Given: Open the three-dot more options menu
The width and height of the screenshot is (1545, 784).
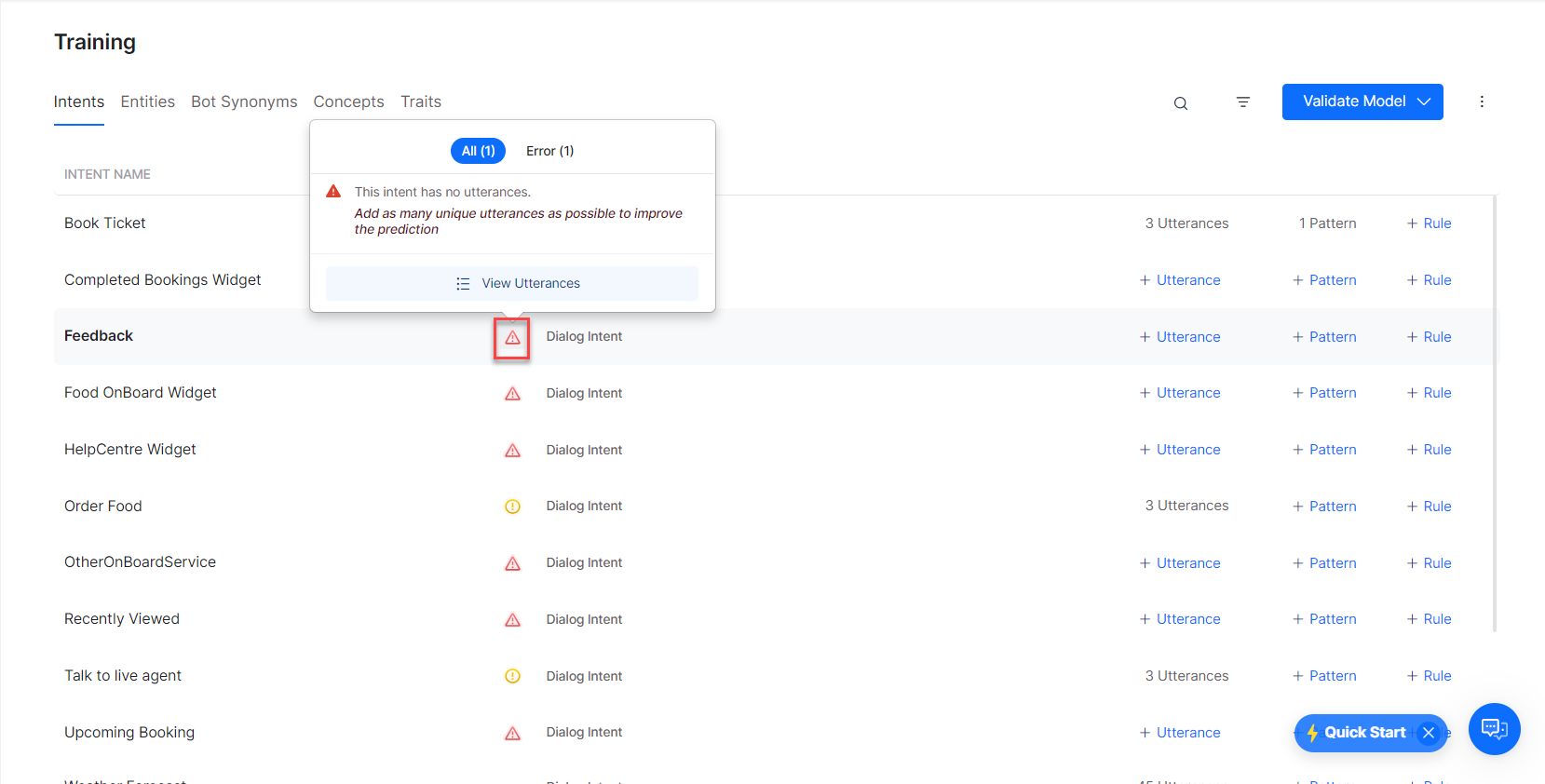Looking at the screenshot, I should [1481, 101].
